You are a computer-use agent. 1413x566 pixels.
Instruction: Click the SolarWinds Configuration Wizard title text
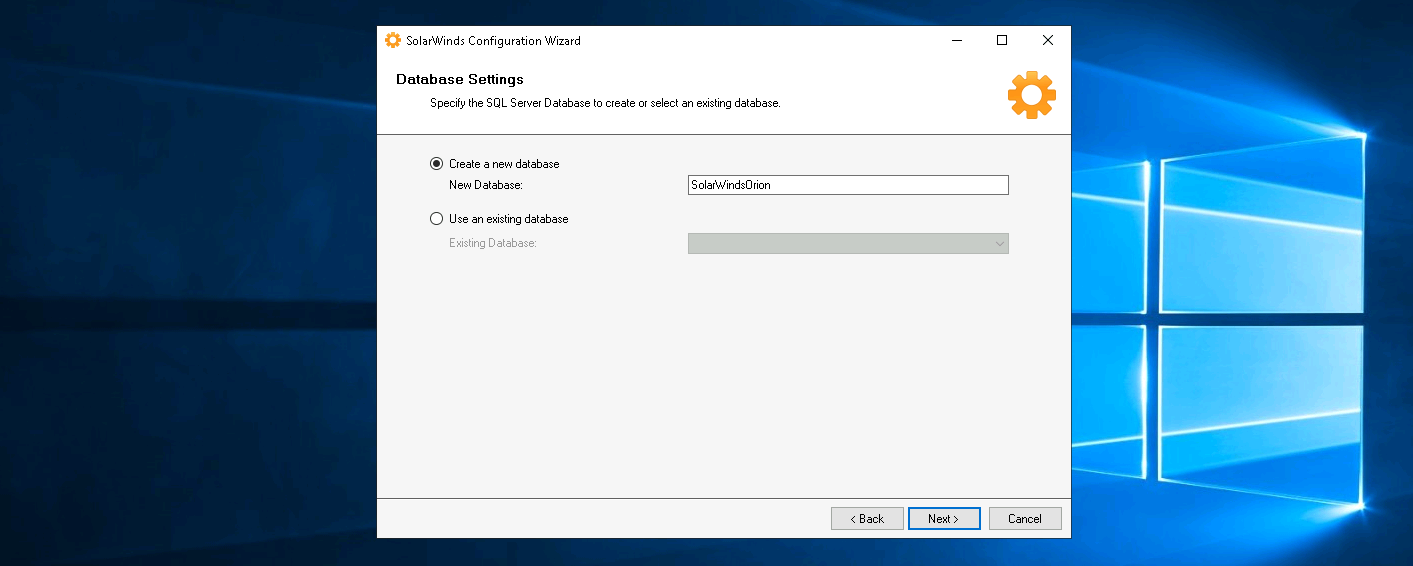point(493,41)
